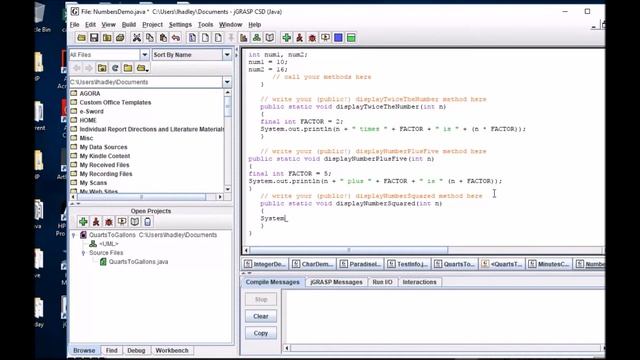Open the File menu

(x=75, y=25)
